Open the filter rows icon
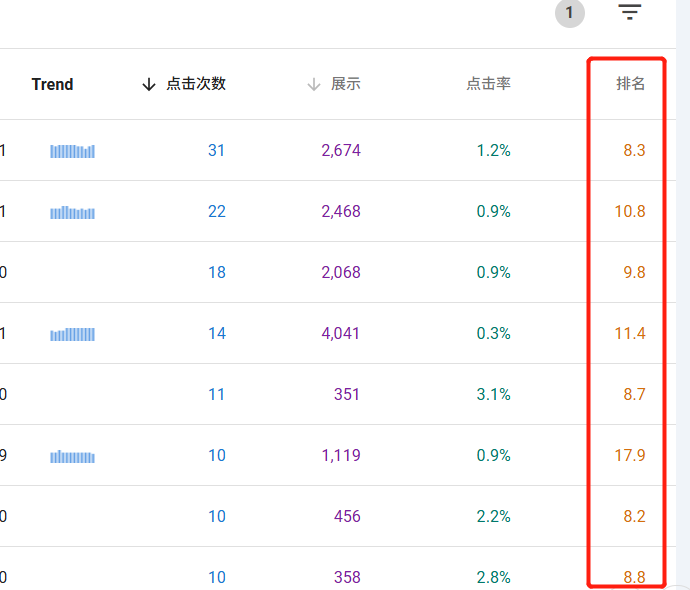This screenshot has height=590, width=690. point(629,13)
